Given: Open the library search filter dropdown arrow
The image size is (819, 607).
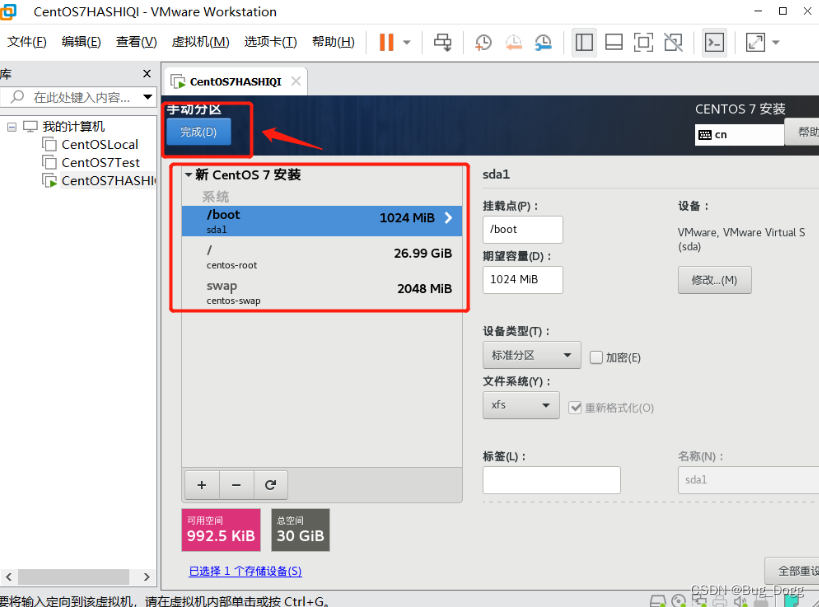Looking at the screenshot, I should point(148,97).
